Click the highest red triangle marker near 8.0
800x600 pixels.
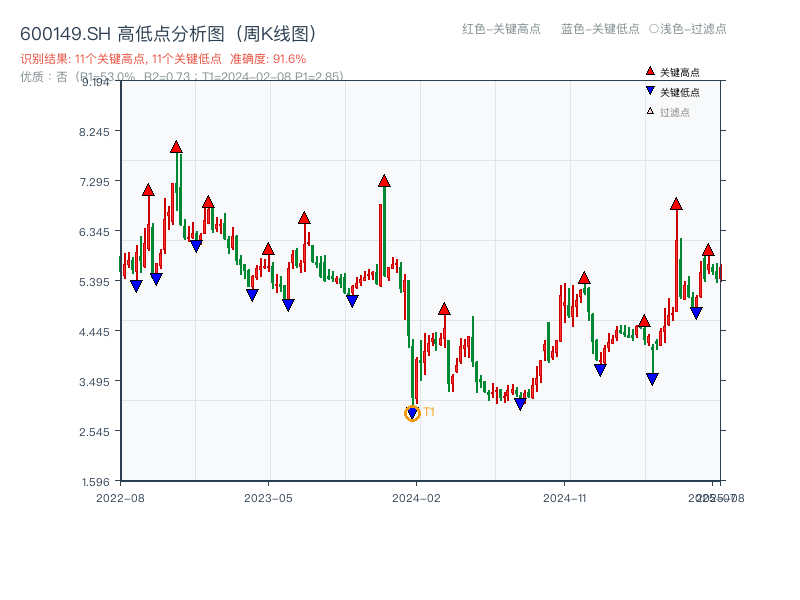click(175, 146)
